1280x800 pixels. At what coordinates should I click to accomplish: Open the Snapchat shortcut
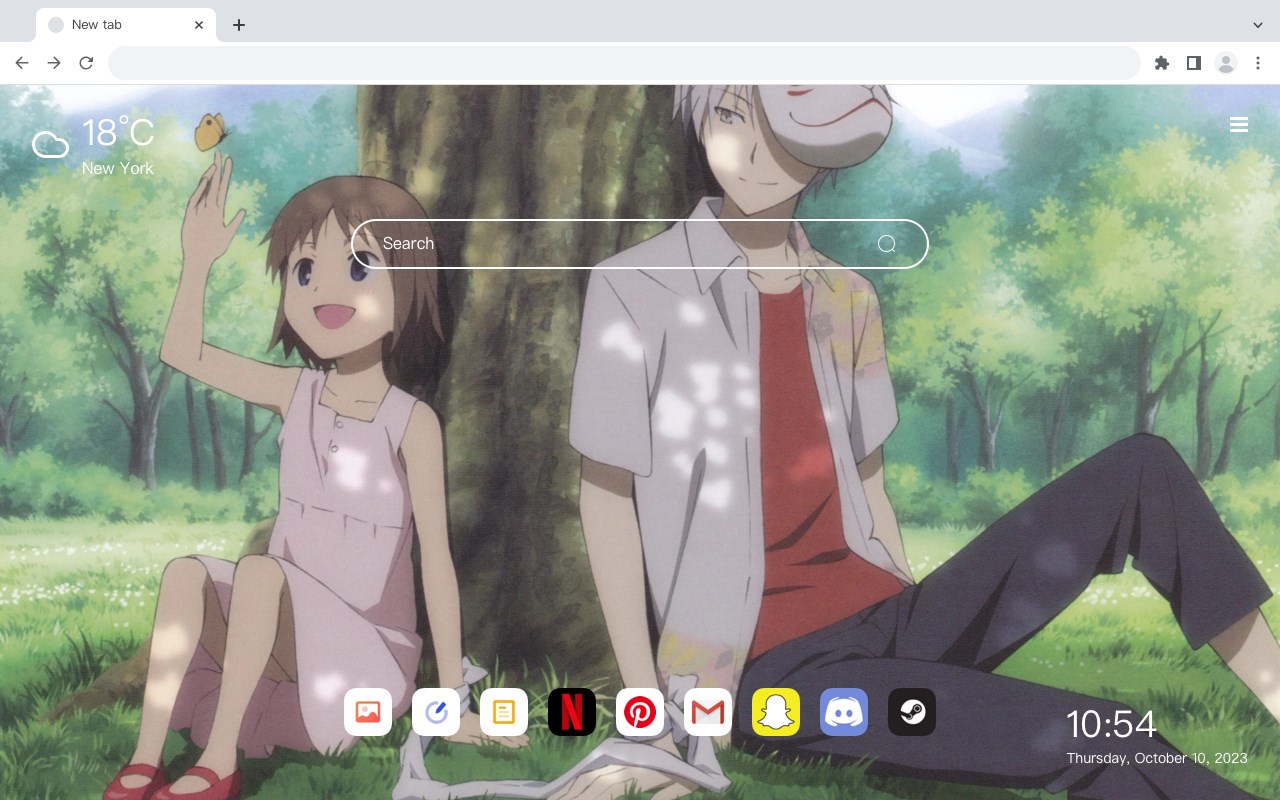tap(776, 712)
